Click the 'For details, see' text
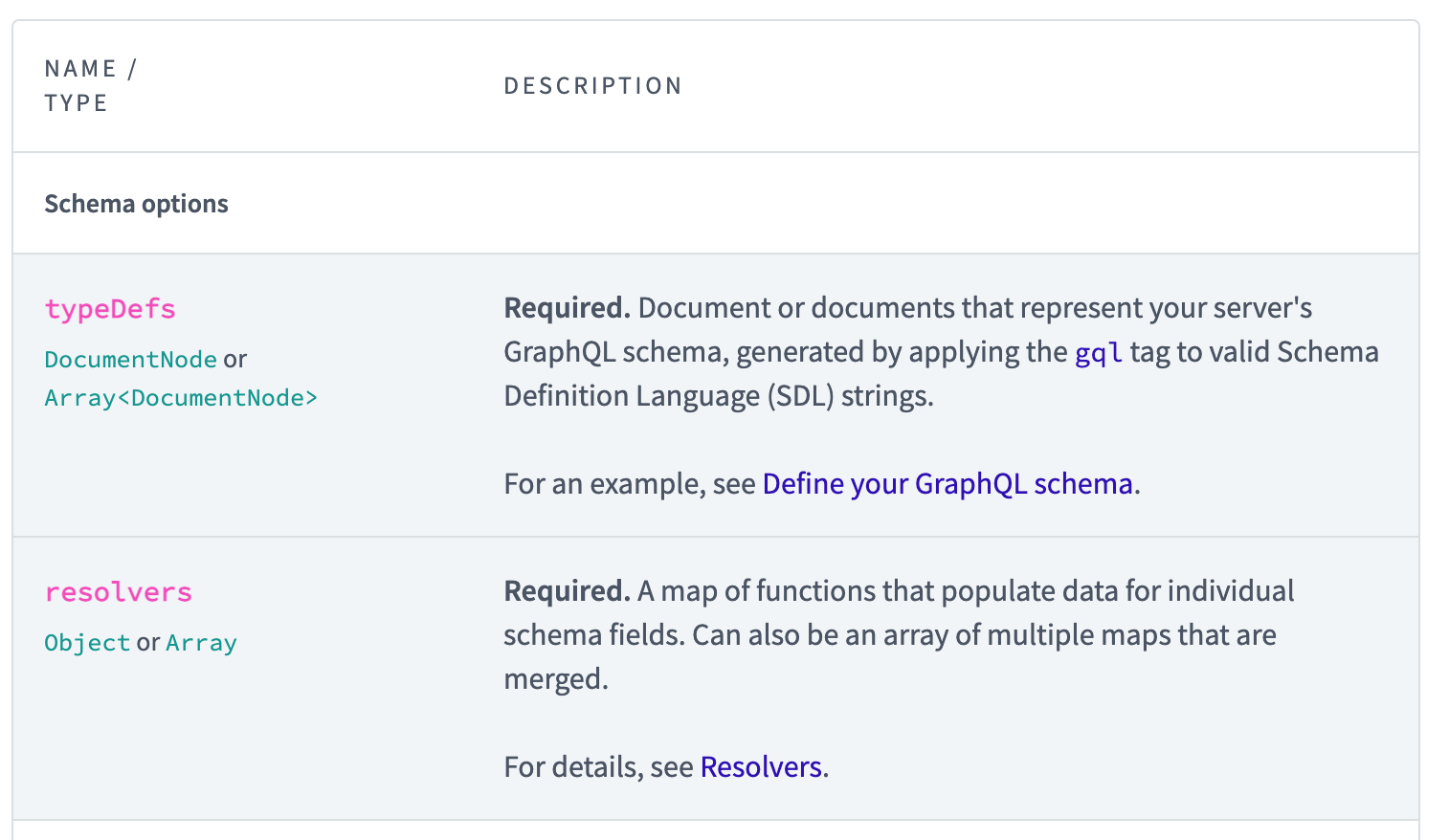This screenshot has width=1449, height=840. click(598, 767)
